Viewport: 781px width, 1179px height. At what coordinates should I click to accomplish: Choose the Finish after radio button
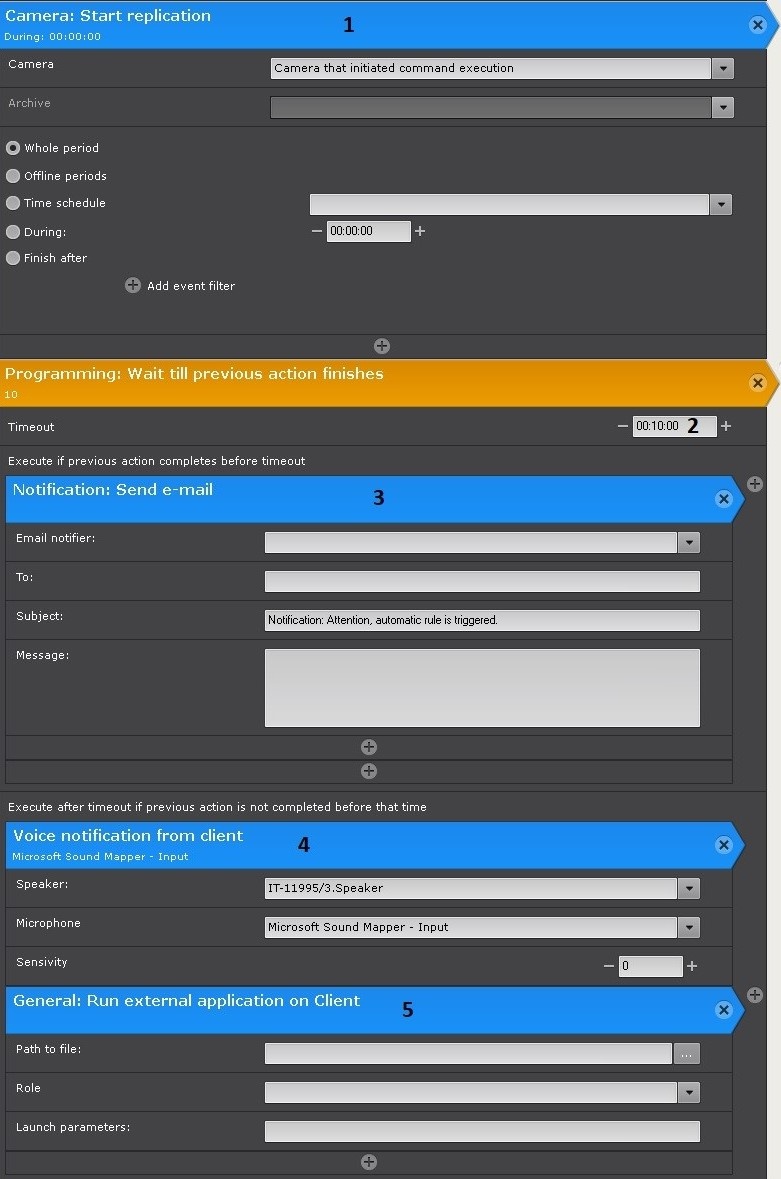coord(13,258)
